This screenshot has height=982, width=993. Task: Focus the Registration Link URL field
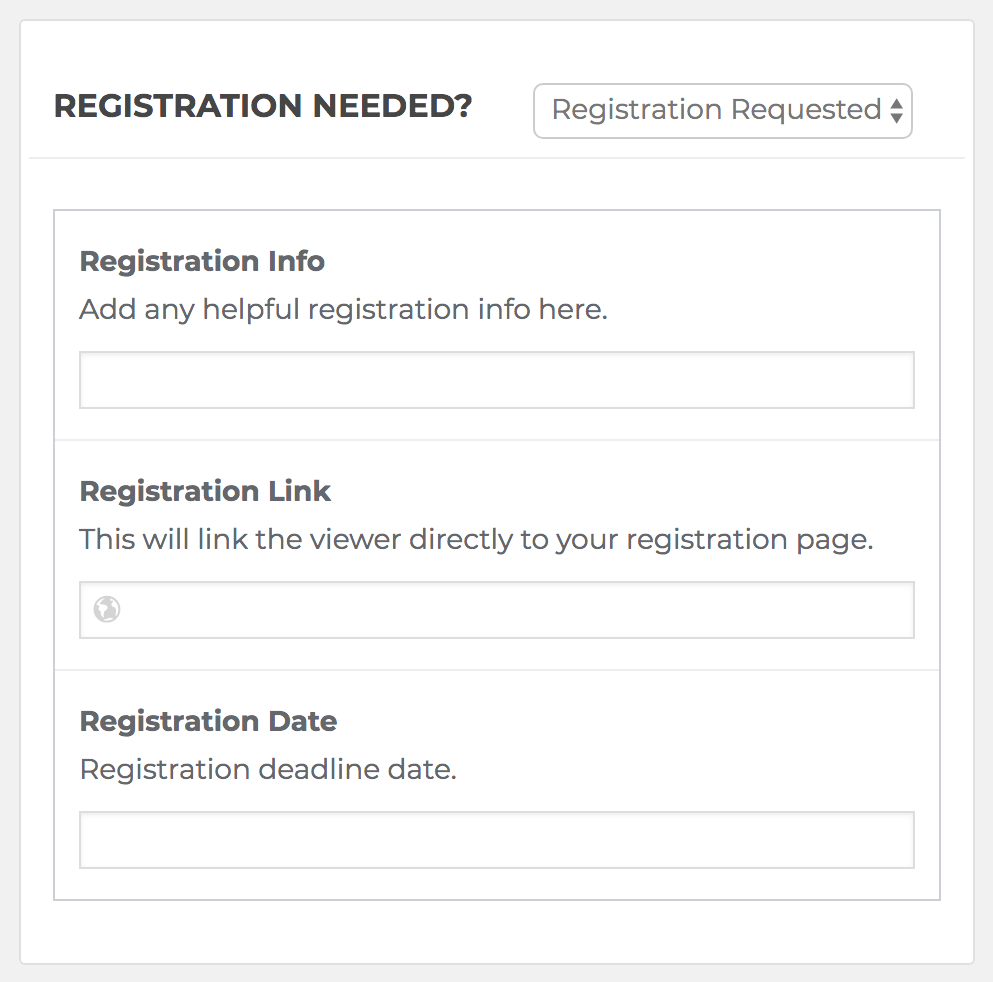496,610
